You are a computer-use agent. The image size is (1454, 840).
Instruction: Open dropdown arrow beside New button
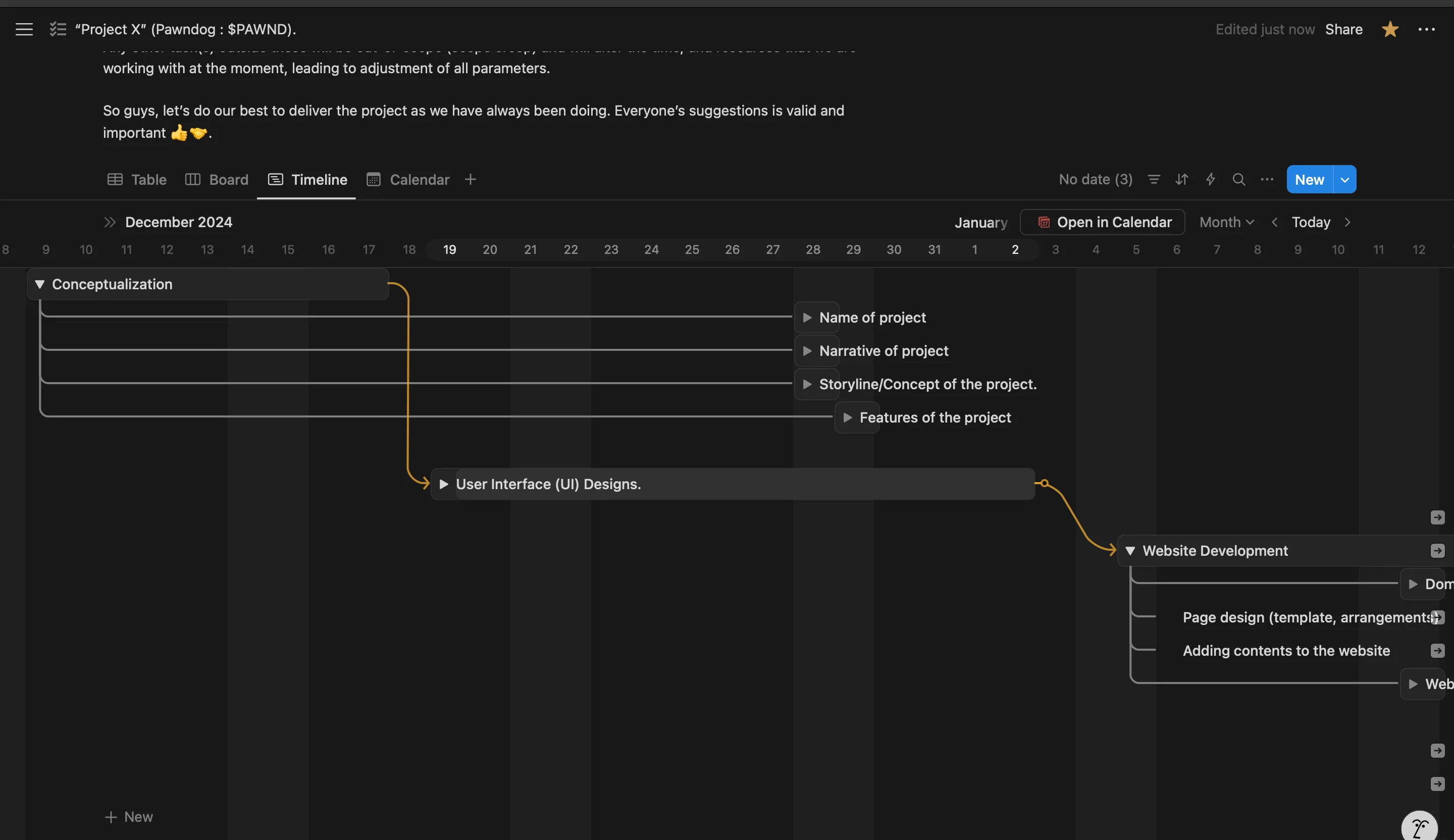(x=1344, y=179)
